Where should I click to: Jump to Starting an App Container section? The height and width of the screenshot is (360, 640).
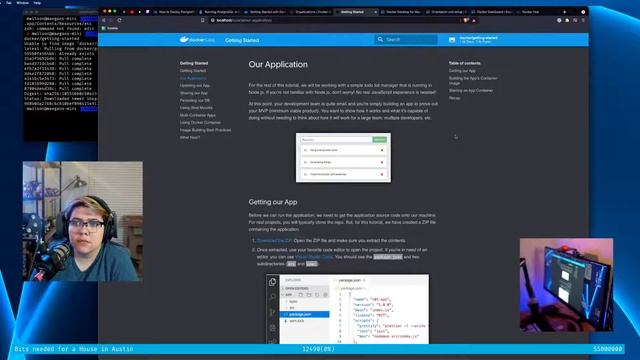(471, 91)
